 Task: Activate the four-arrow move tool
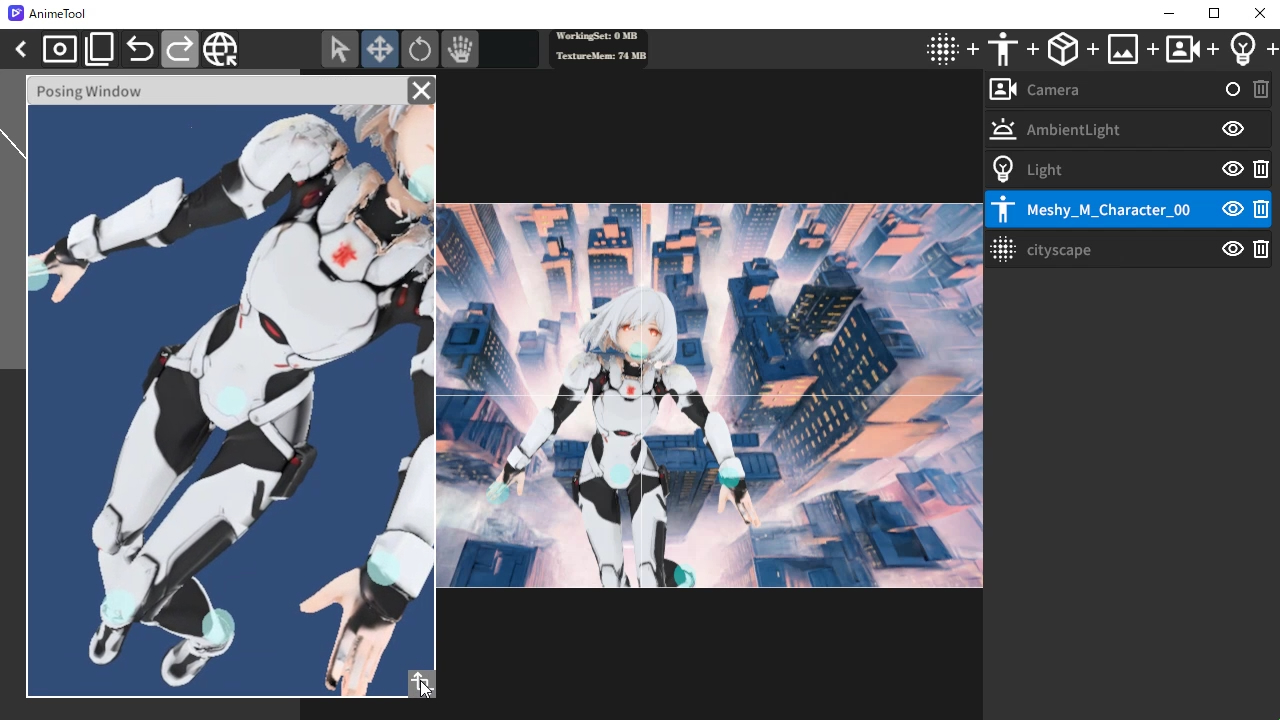click(379, 49)
